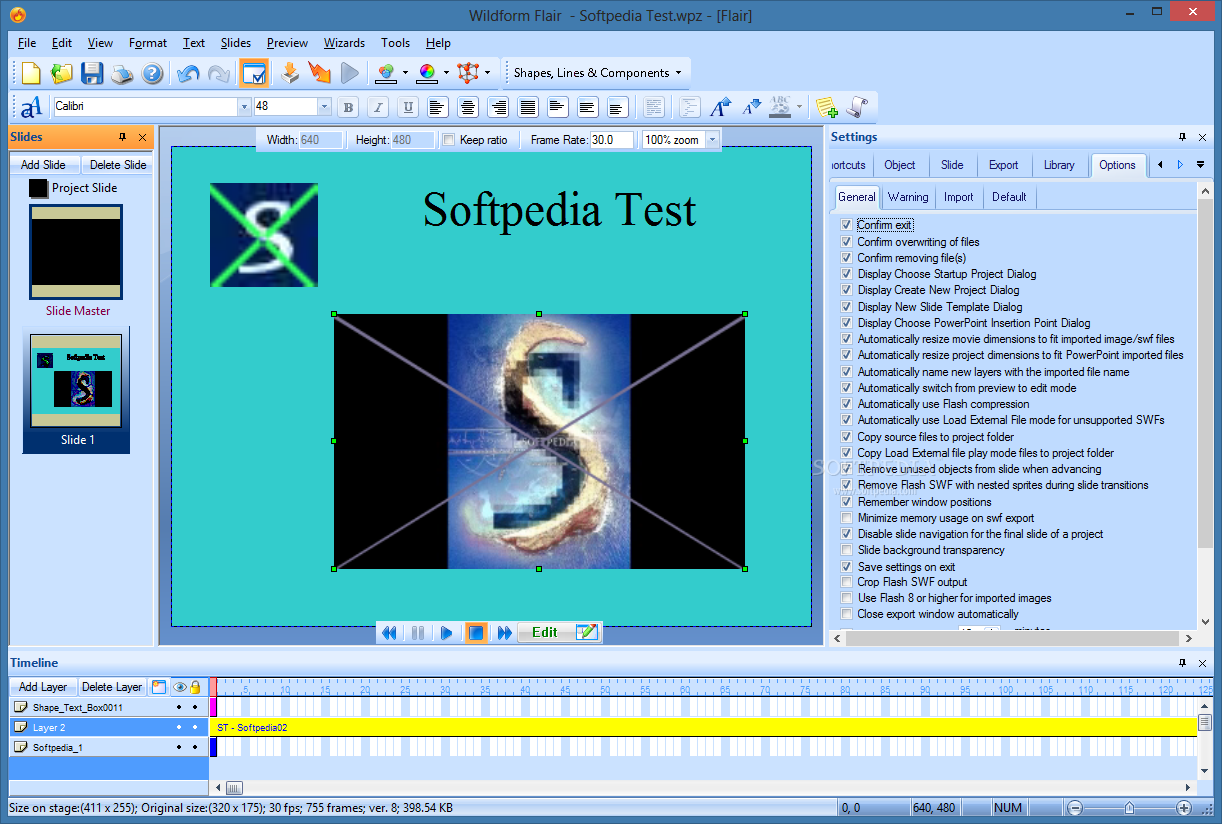Toggle the eye visibility icon in the timeline header
This screenshot has height=824, width=1222.
point(180,687)
